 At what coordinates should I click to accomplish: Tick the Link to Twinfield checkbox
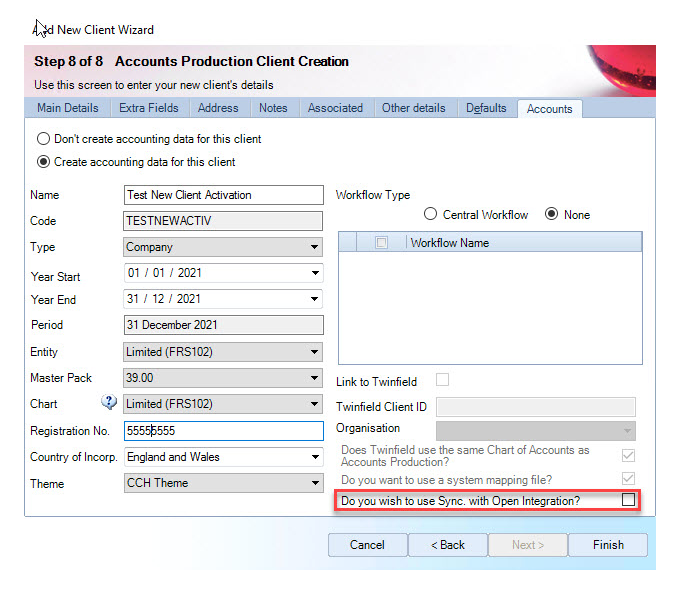coord(442,381)
